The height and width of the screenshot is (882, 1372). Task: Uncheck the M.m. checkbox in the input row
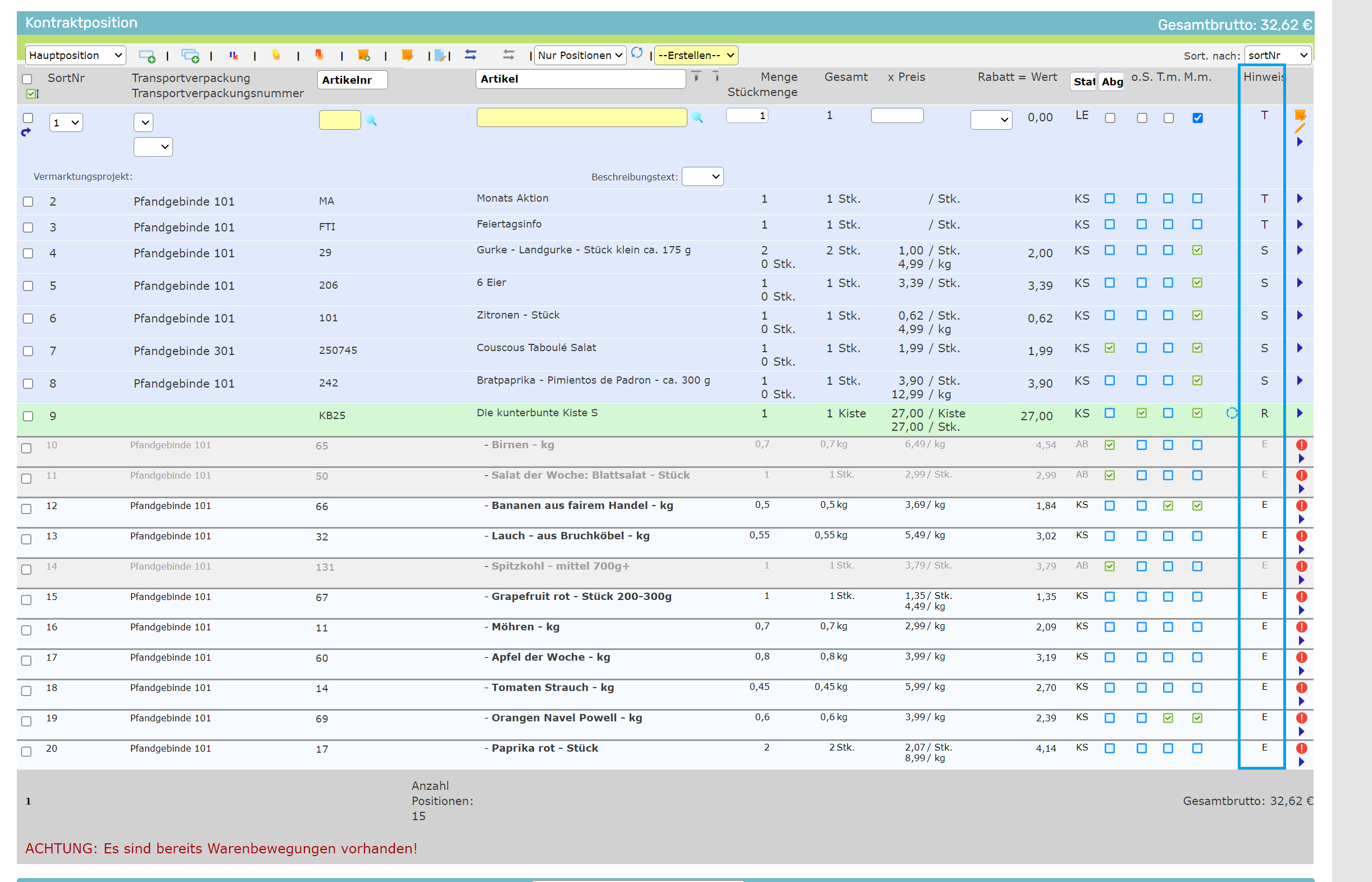click(1197, 118)
